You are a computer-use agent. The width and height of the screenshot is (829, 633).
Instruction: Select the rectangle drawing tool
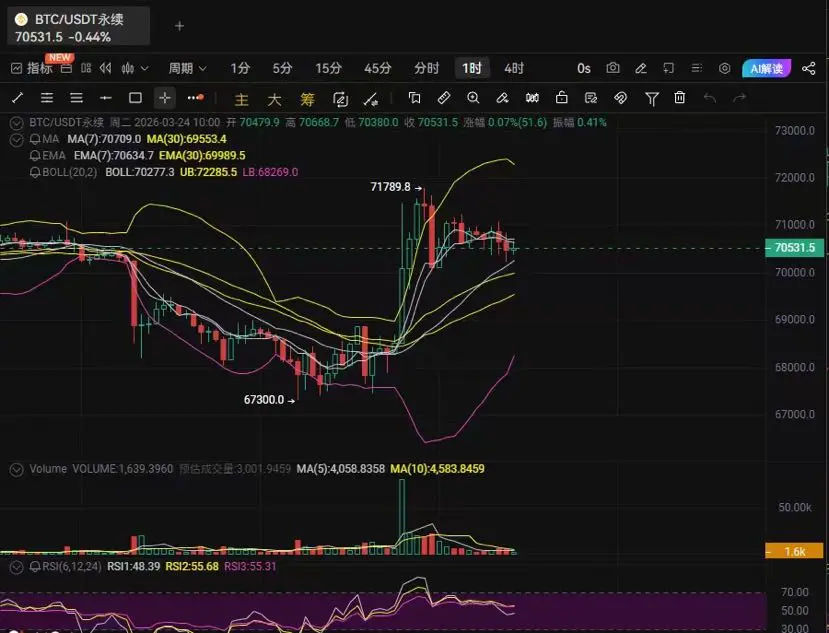(135, 98)
